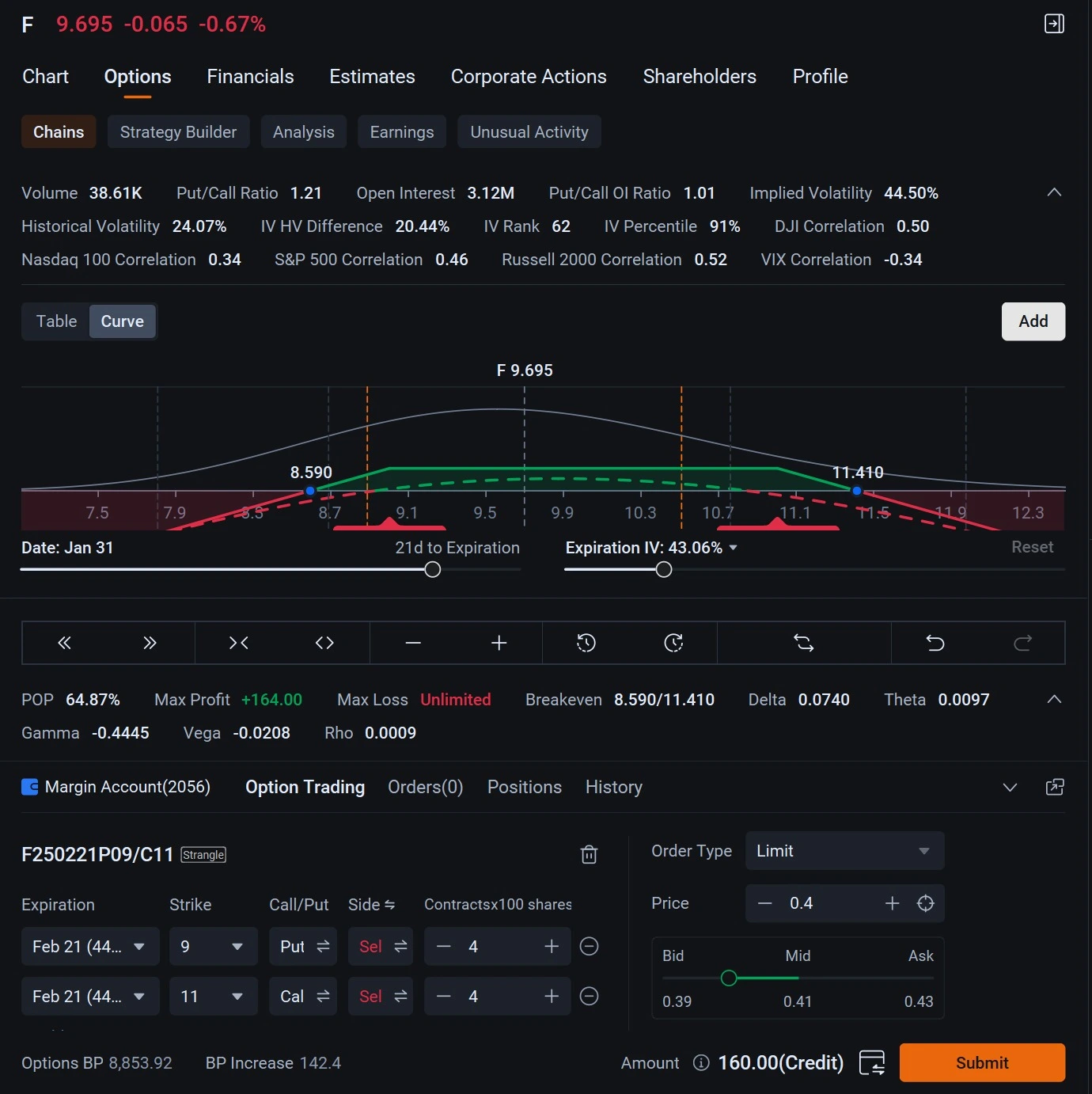Delete the strangle order with trash icon

click(589, 854)
